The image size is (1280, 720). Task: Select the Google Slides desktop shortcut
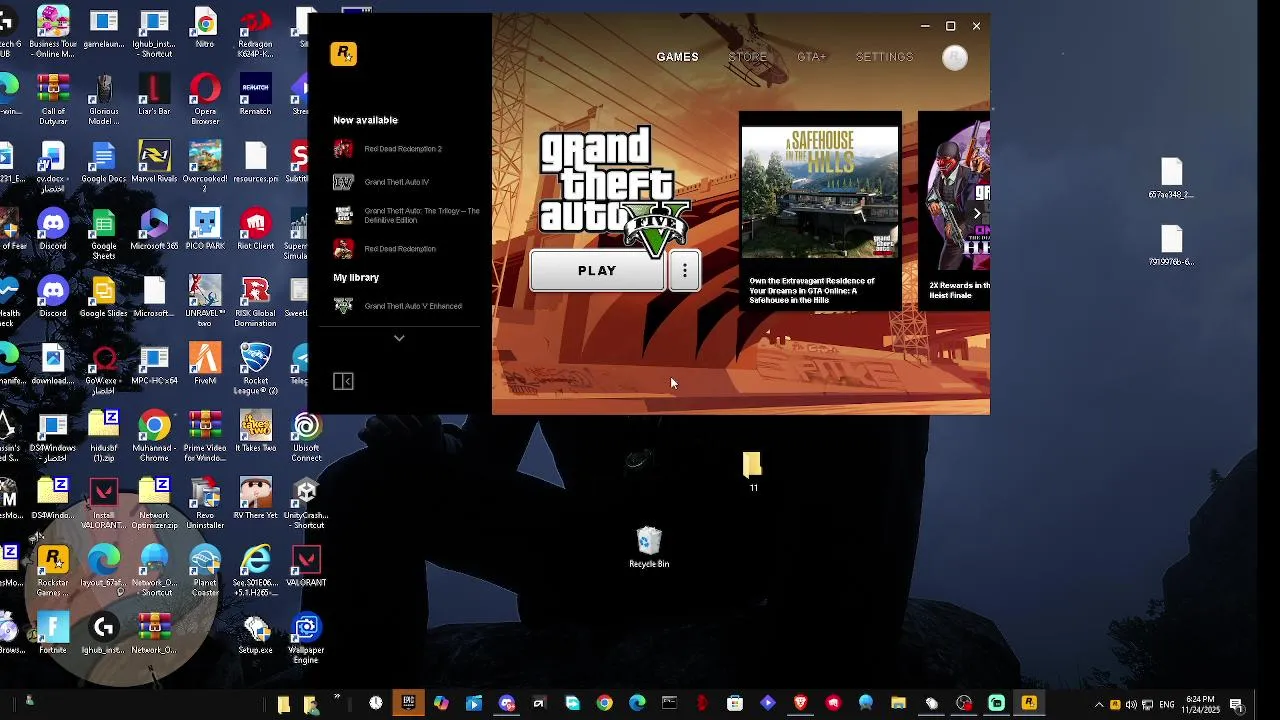[103, 297]
